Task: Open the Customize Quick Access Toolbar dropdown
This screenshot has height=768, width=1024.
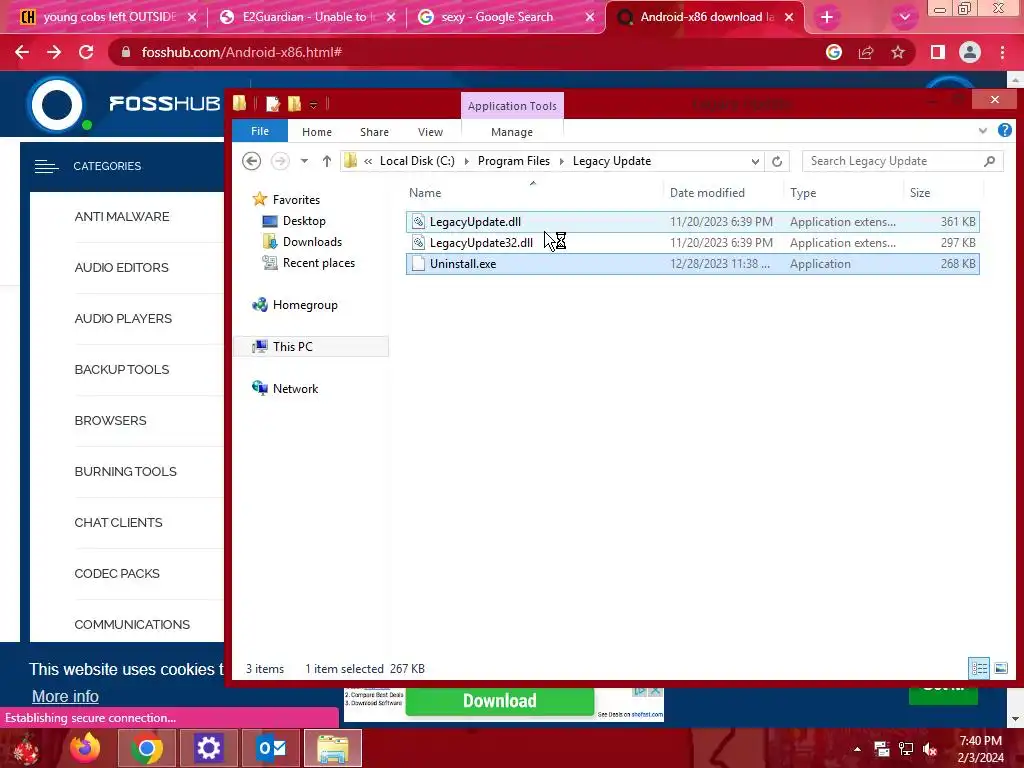Action: (313, 104)
